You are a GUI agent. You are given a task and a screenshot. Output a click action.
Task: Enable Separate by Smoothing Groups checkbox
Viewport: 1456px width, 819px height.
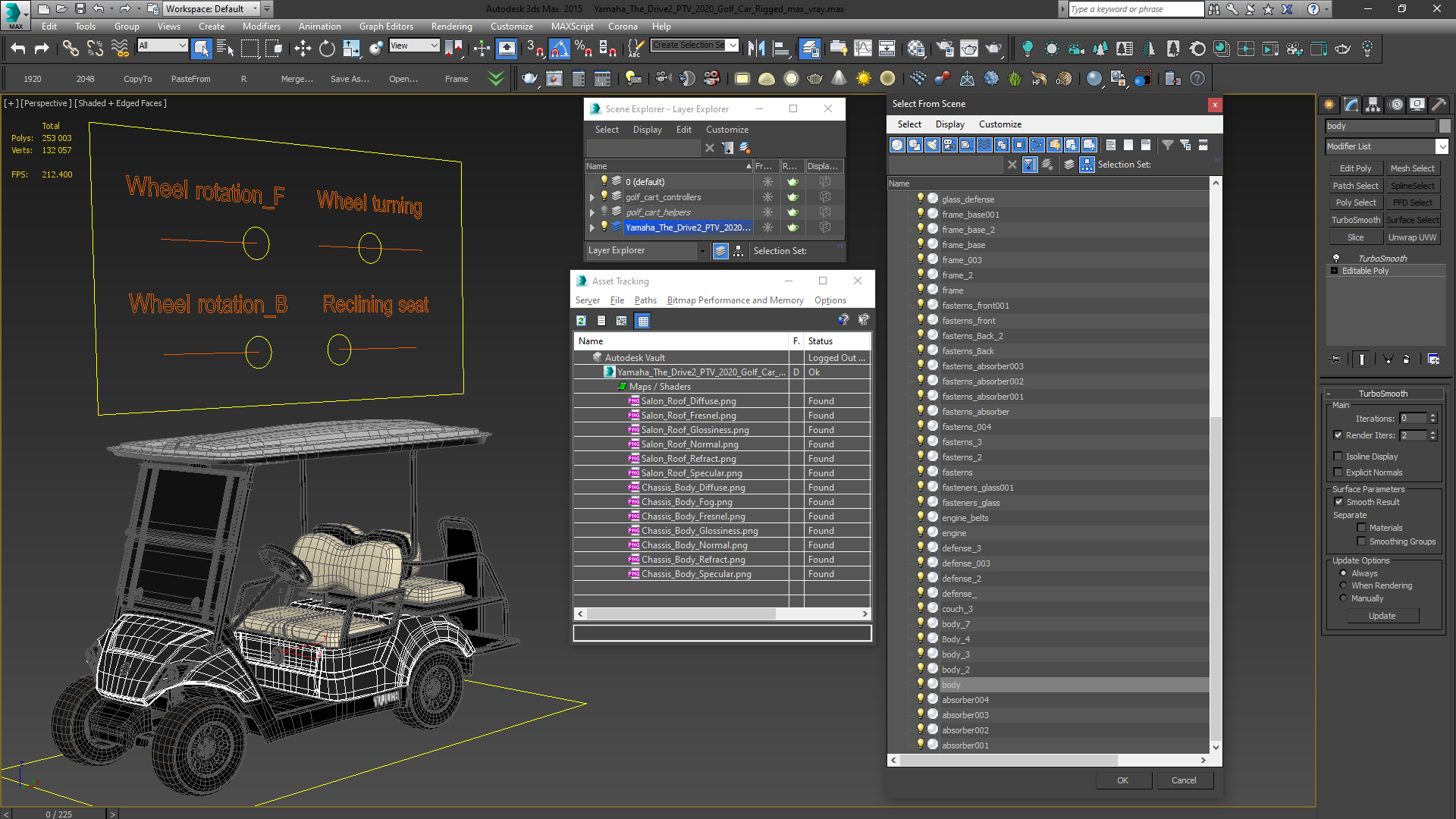1361,541
